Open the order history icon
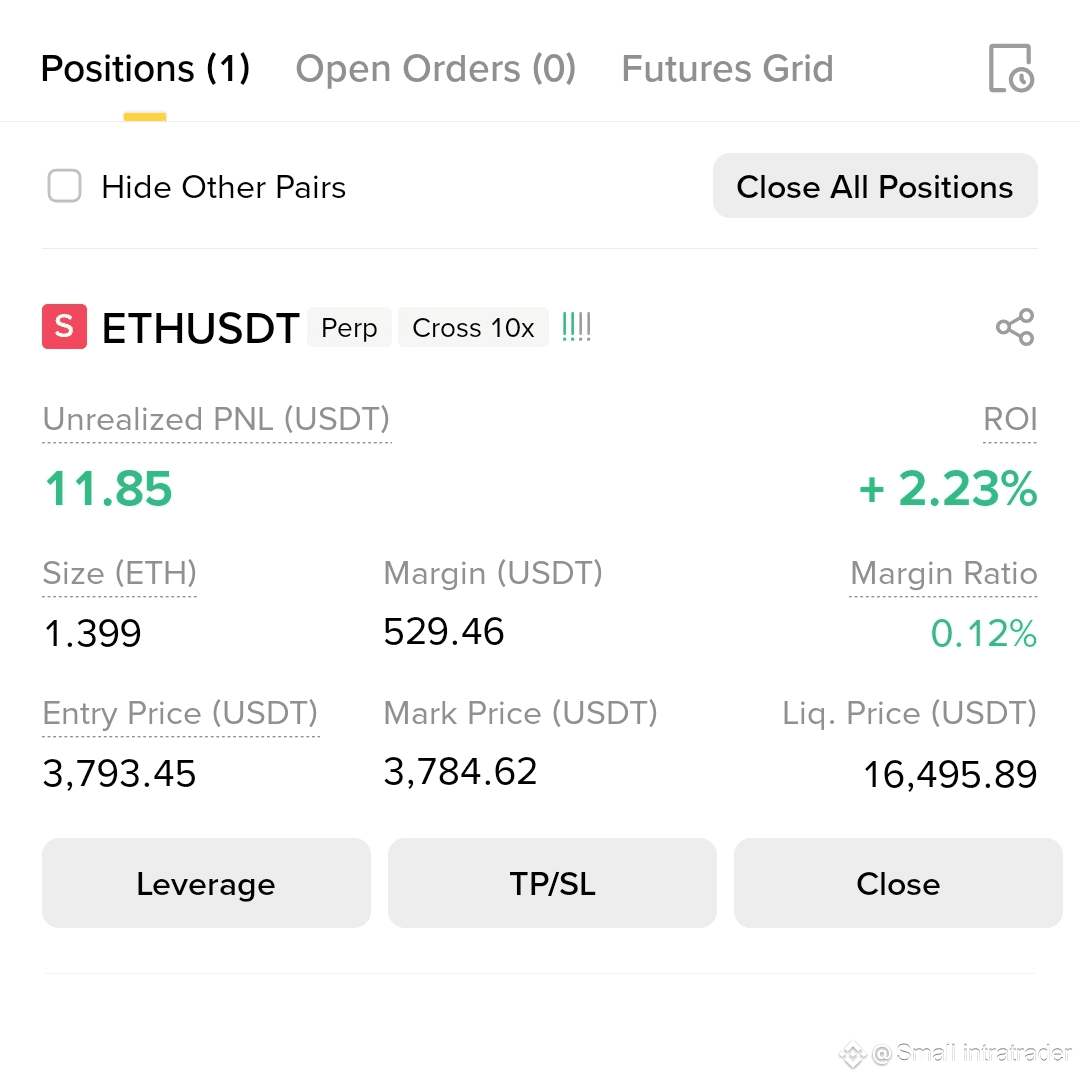 1011,68
